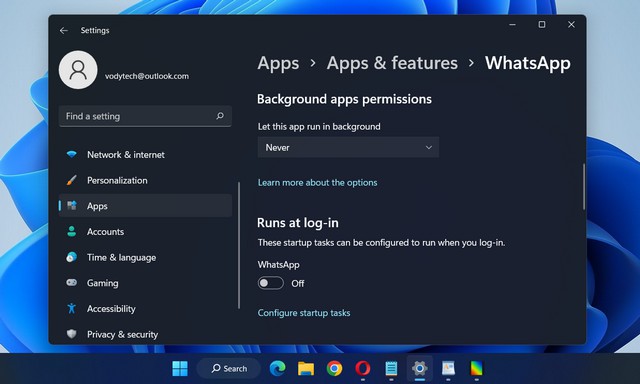Open the Notepad taskbar icon
The width and height of the screenshot is (640, 384).
tap(391, 368)
